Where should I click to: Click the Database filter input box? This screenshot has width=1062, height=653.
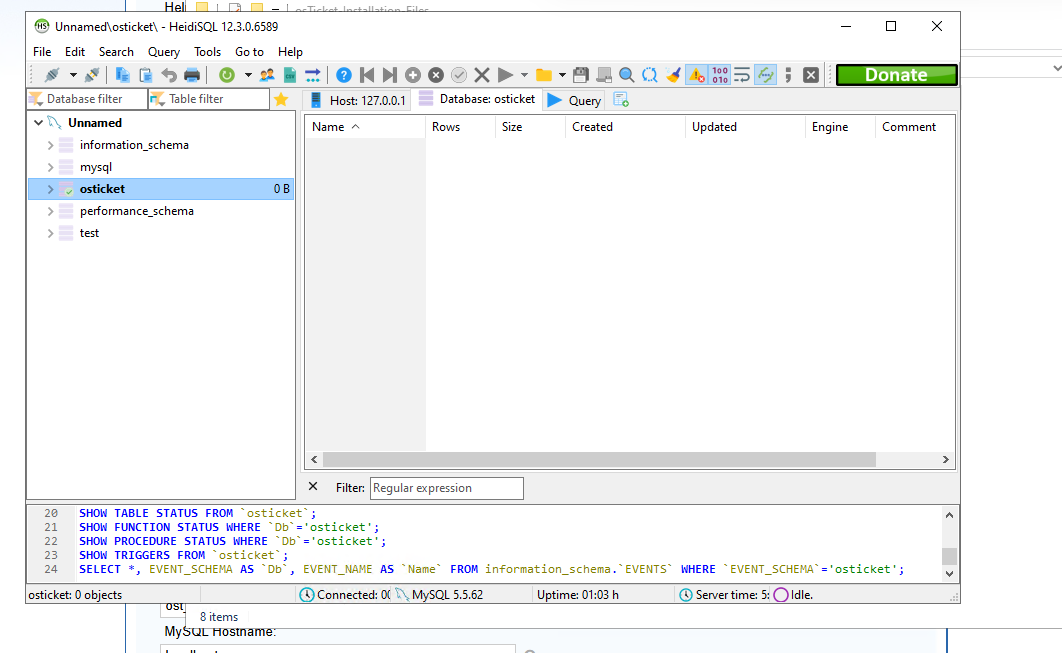tap(87, 99)
